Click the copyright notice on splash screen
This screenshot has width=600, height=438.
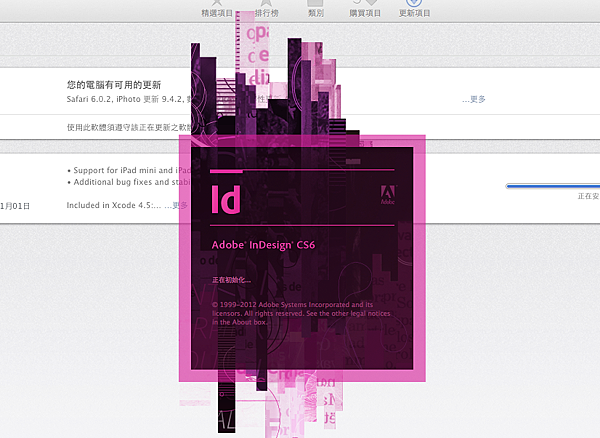[301, 313]
